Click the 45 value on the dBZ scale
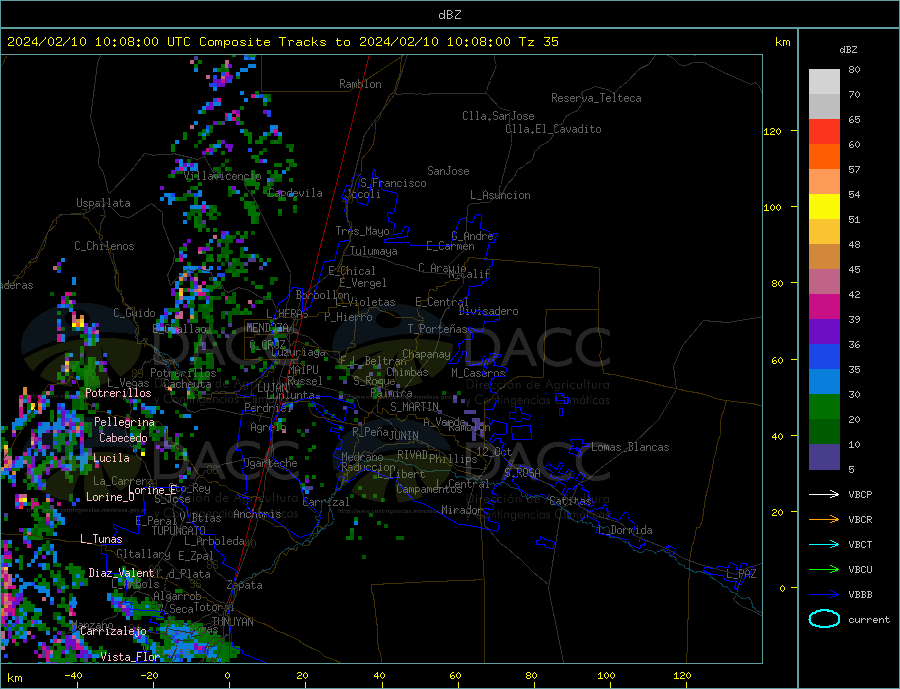This screenshot has width=900, height=689. click(x=854, y=270)
